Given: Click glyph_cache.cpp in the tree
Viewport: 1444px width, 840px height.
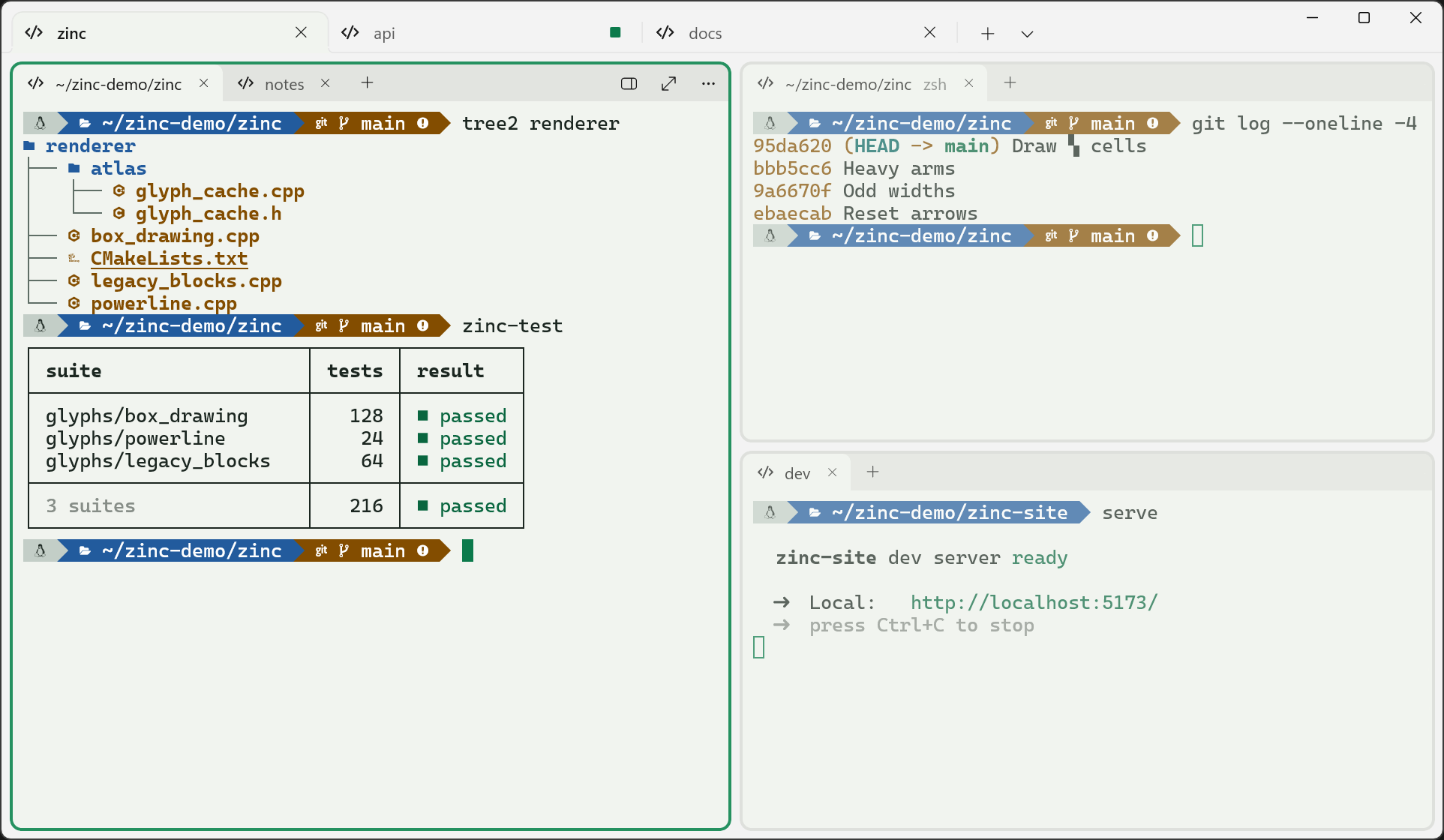Looking at the screenshot, I should coord(220,191).
